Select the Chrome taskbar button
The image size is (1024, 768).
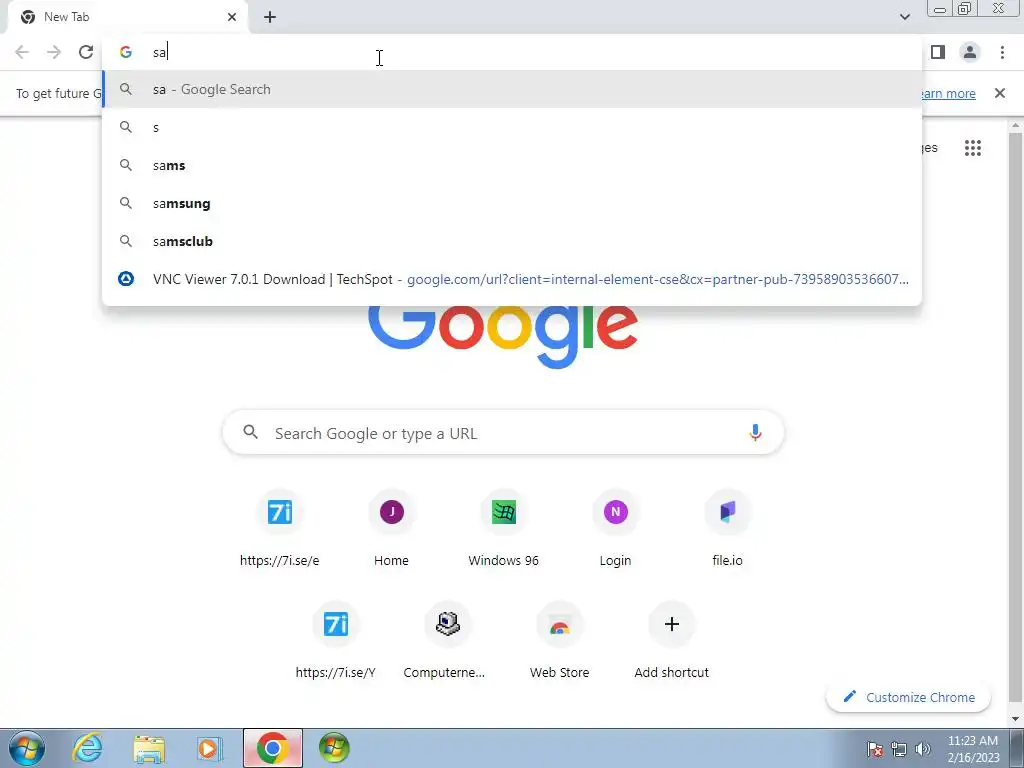point(273,748)
